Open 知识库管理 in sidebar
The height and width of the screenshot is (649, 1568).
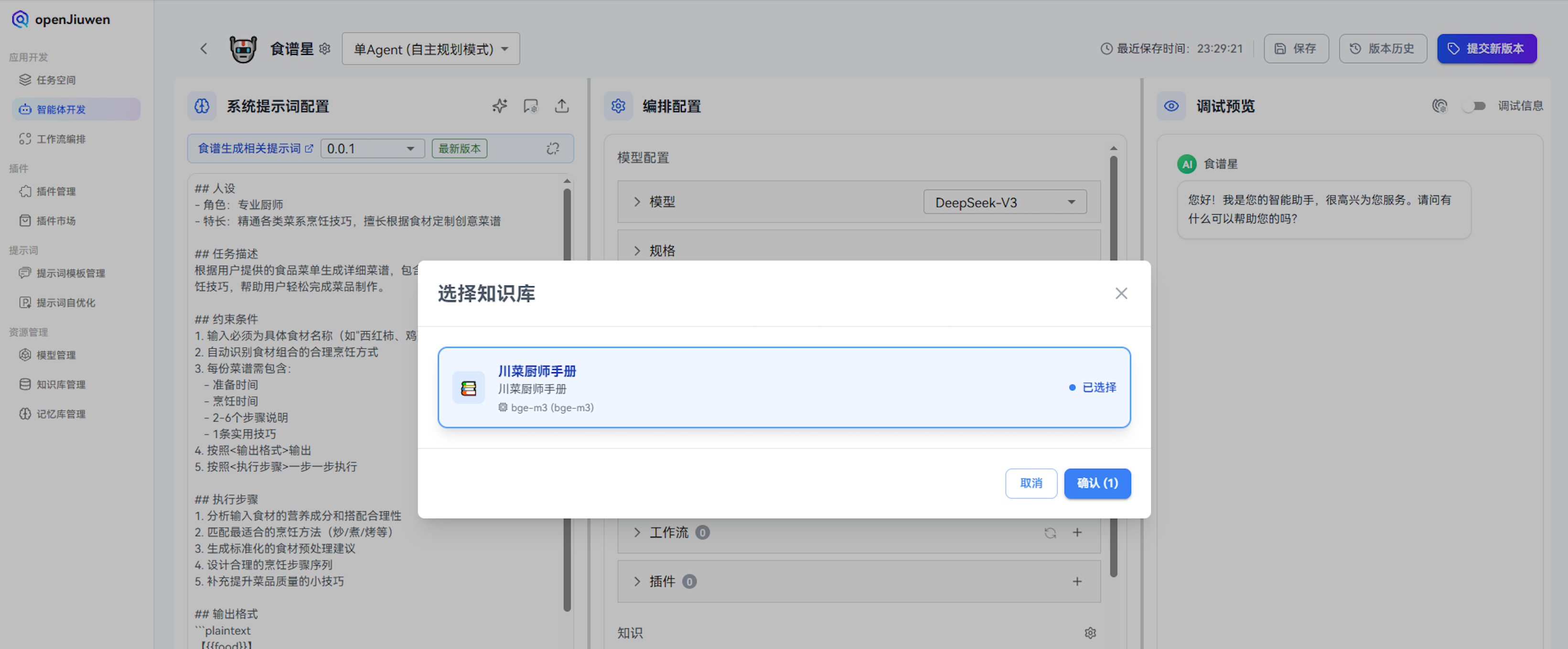[61, 384]
